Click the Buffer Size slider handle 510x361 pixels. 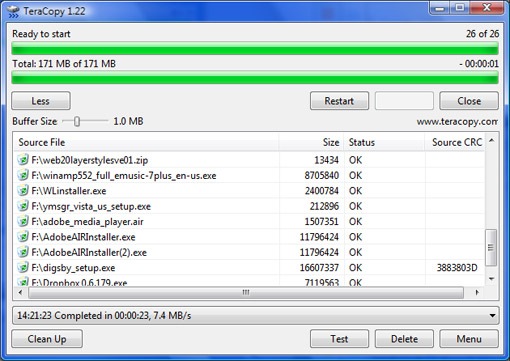coord(77,122)
